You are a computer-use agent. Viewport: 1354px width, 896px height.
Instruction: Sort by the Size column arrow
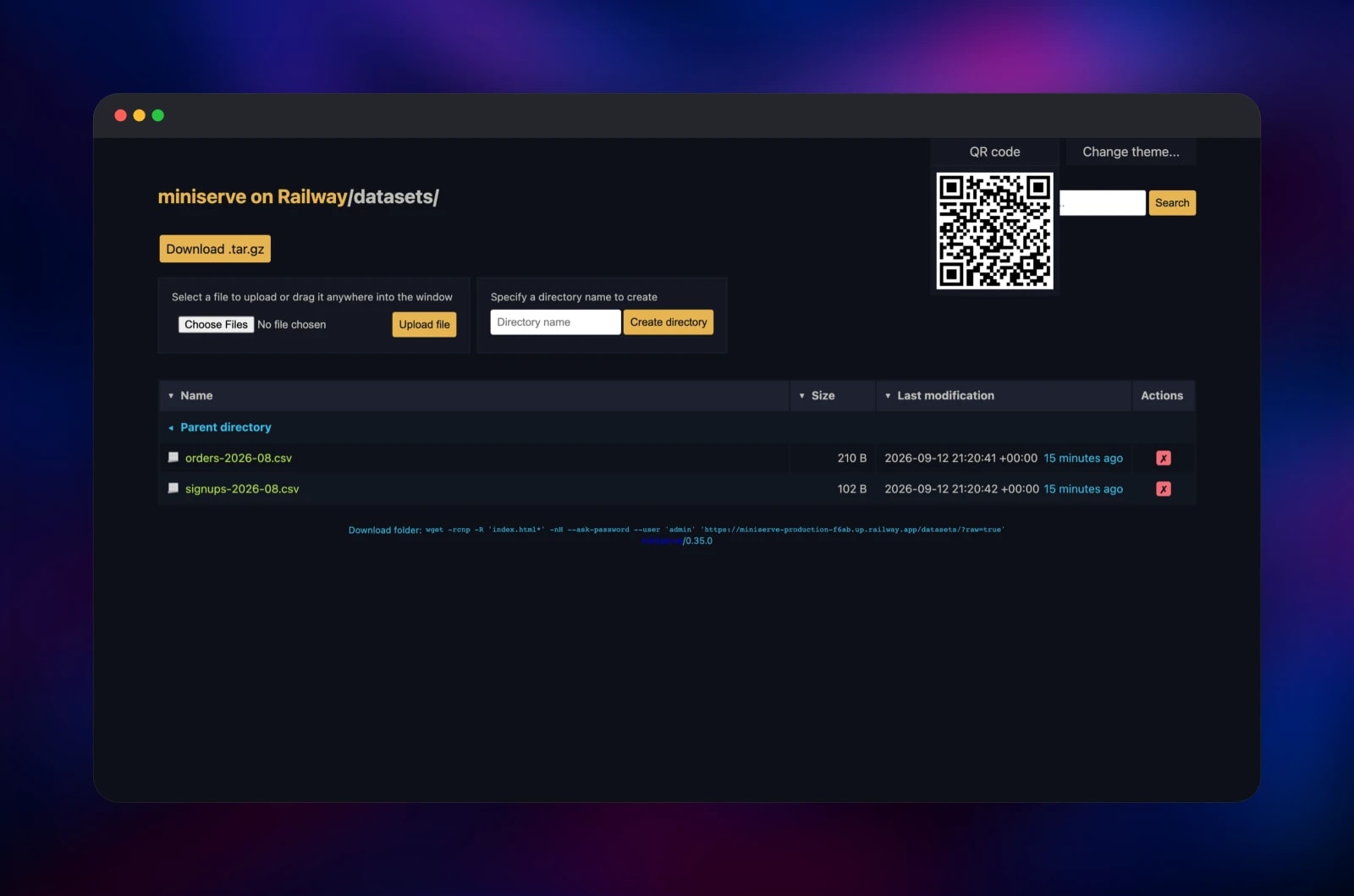tap(802, 396)
